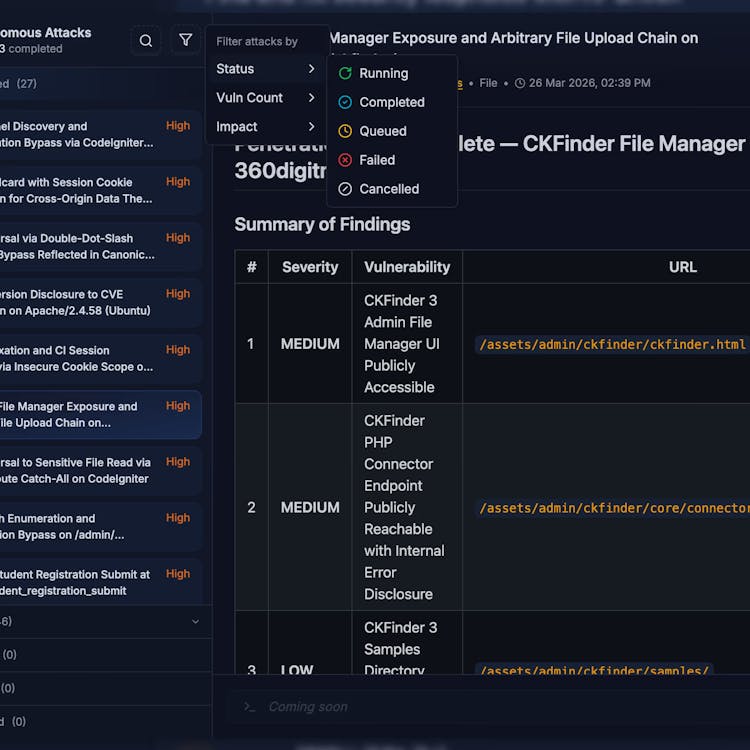Select File Manager Exposure attack item

100,415
